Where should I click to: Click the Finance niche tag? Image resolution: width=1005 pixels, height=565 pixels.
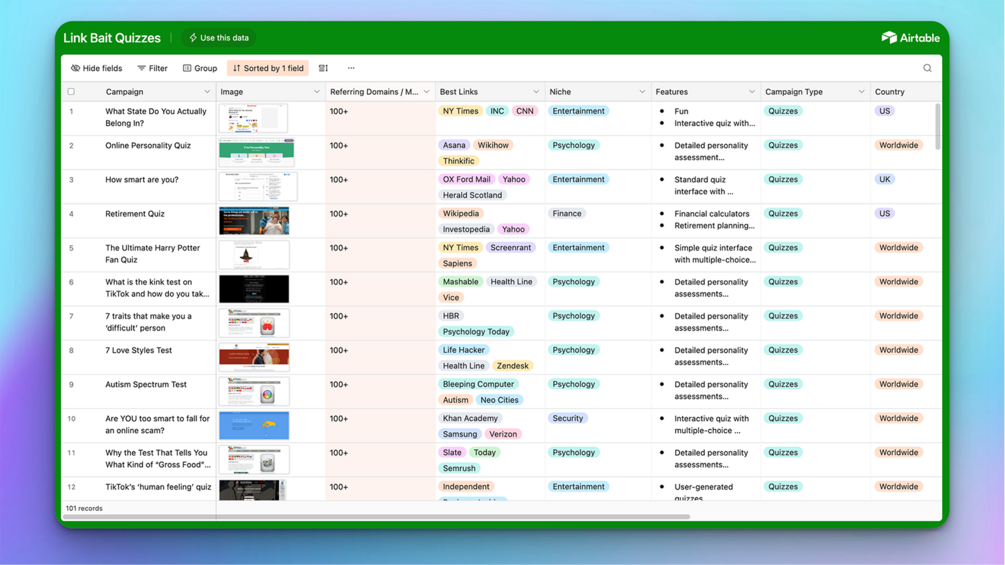(567, 213)
